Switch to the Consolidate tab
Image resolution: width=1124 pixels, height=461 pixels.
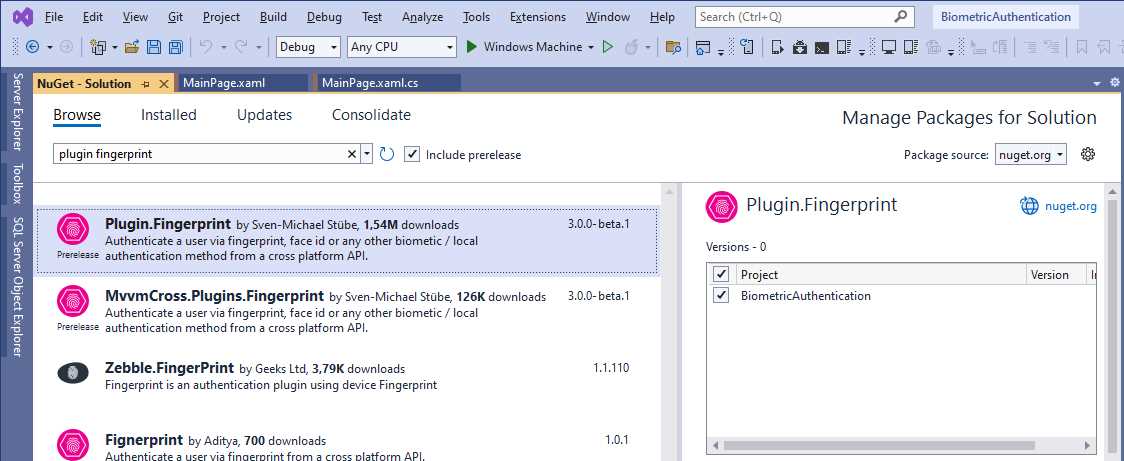coord(371,115)
